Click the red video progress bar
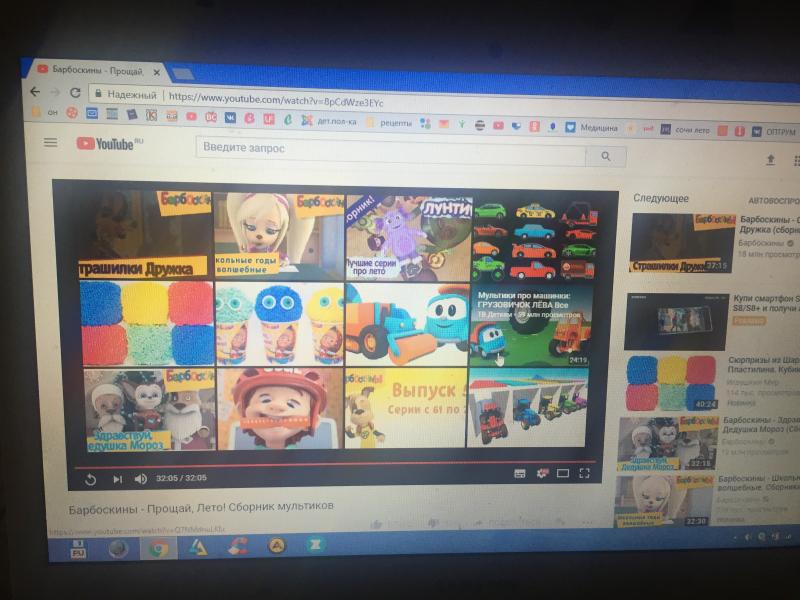Image resolution: width=800 pixels, height=600 pixels. [334, 464]
